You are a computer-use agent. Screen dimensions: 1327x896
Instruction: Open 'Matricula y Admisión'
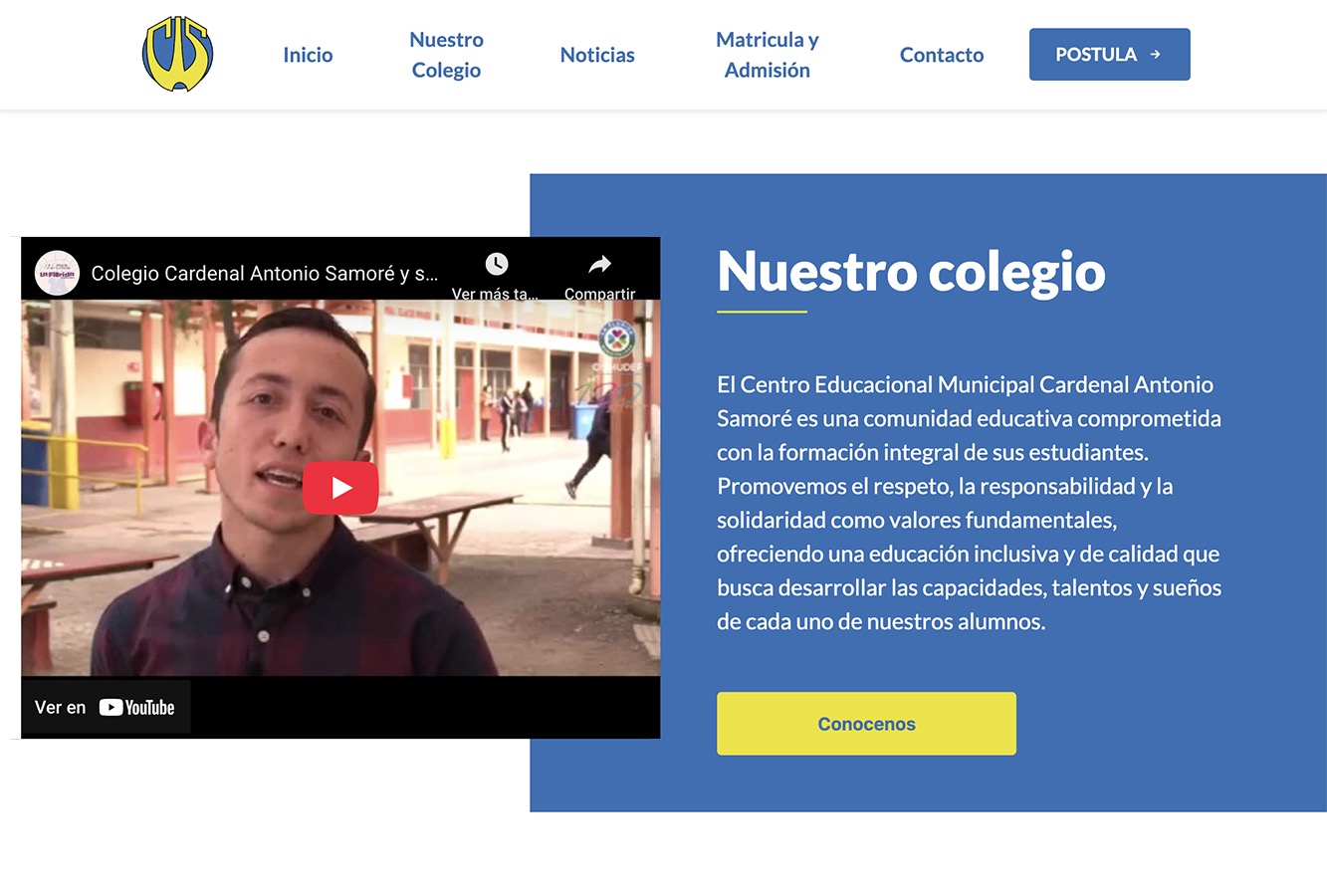767,55
